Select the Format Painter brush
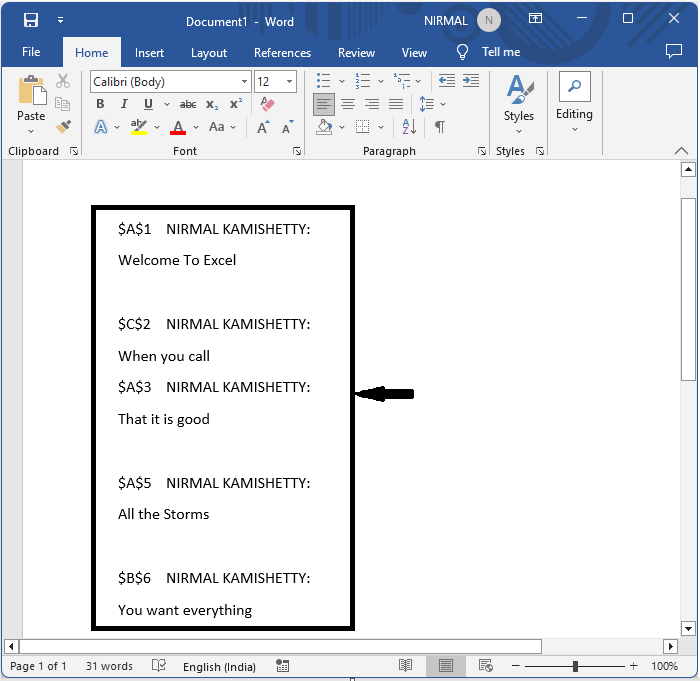The height and width of the screenshot is (681, 700). (x=63, y=127)
